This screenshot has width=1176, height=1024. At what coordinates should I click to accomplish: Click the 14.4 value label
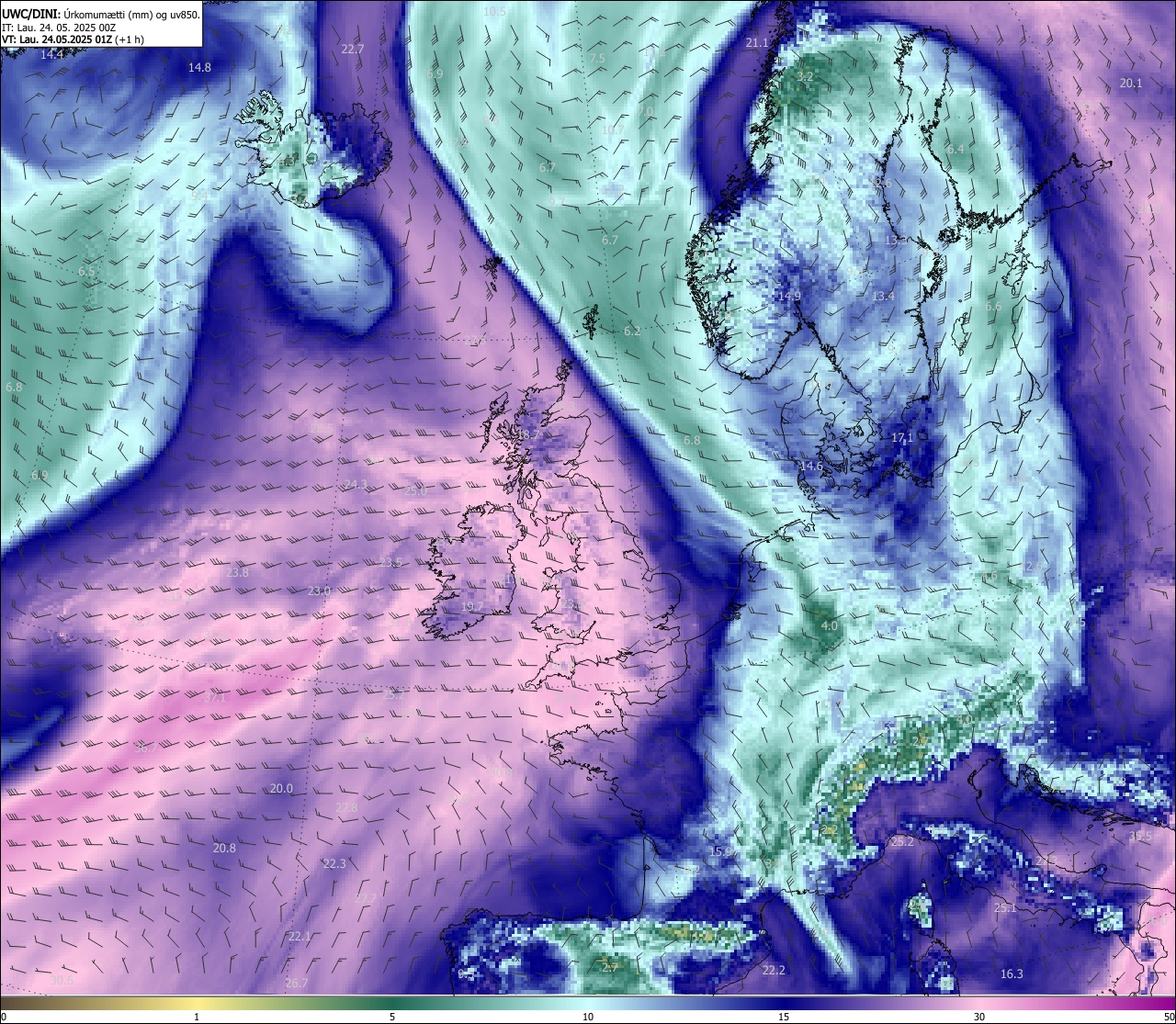pyautogui.click(x=52, y=54)
